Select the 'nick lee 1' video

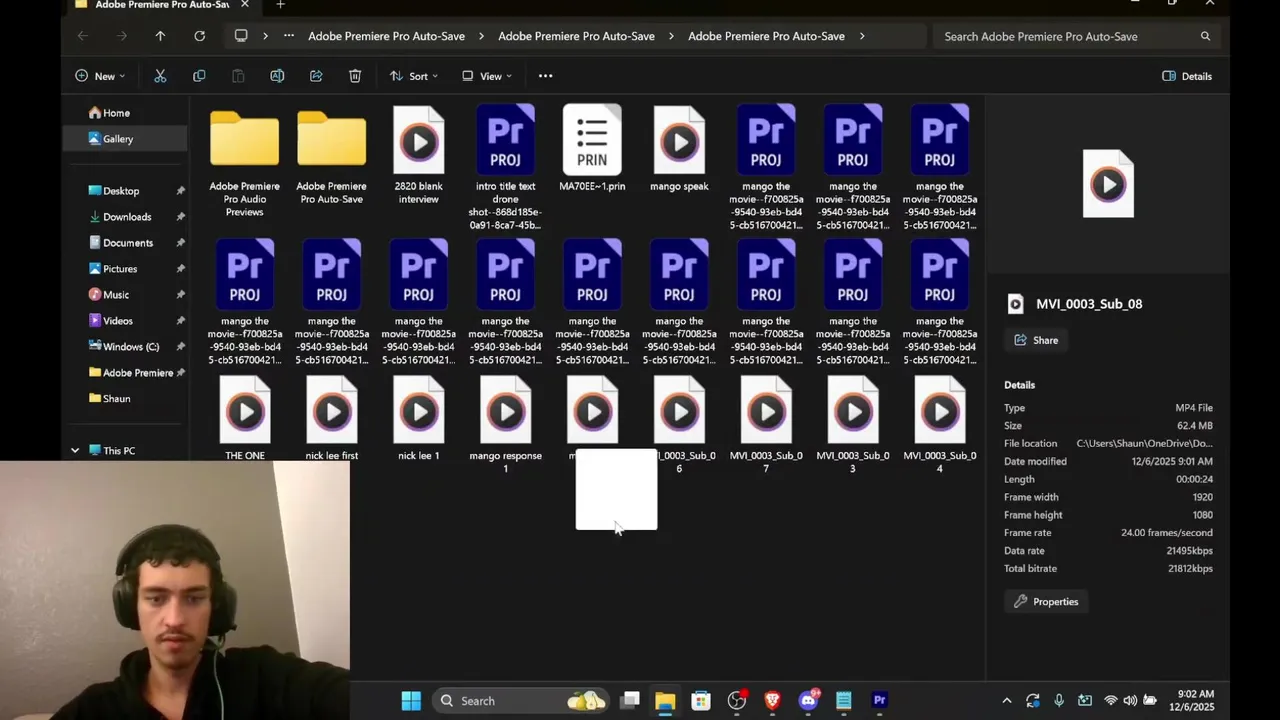(x=418, y=418)
